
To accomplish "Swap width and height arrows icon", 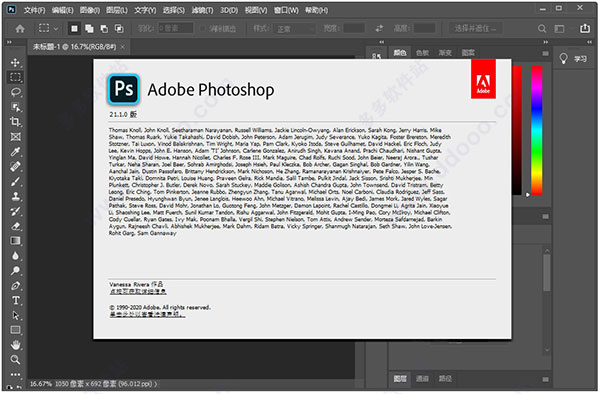I will (379, 29).
